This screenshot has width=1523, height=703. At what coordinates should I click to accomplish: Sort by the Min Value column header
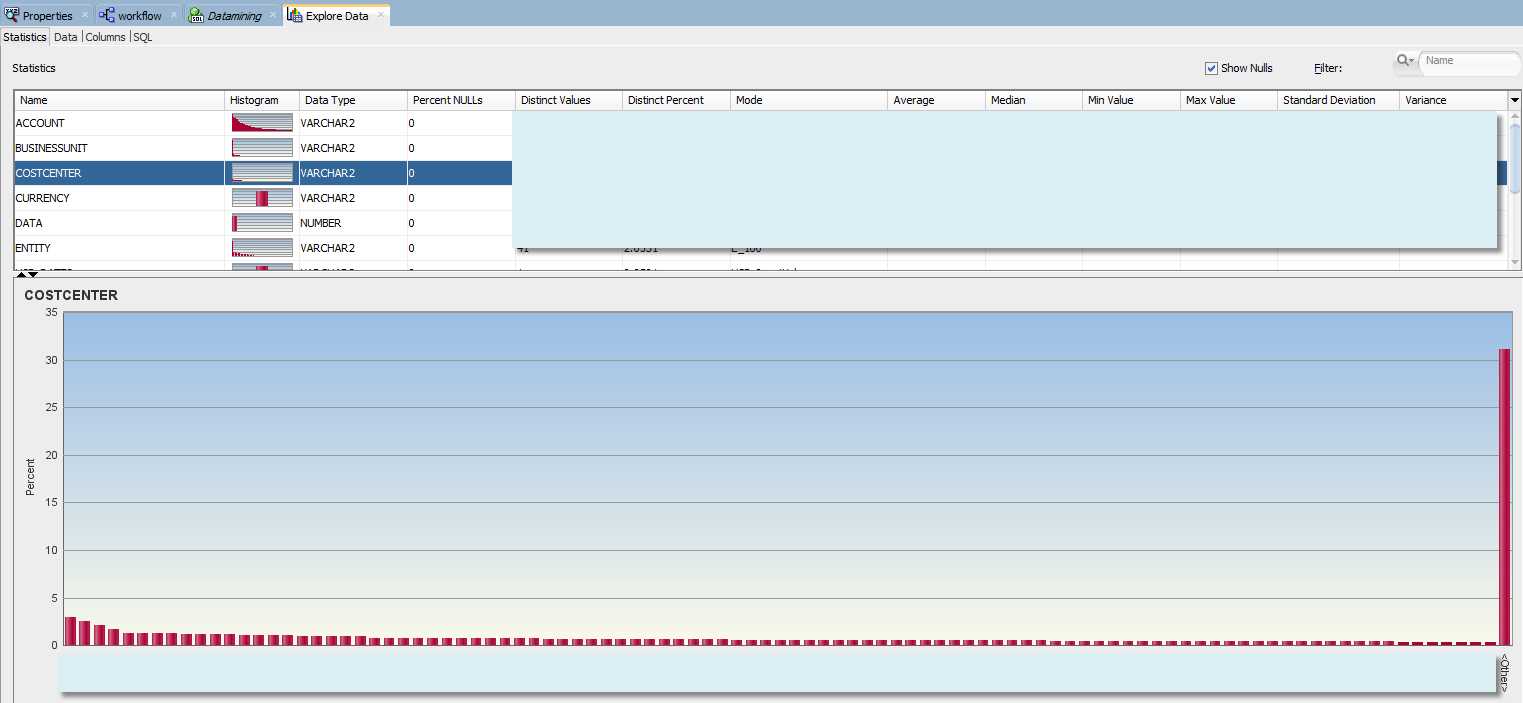click(1131, 100)
